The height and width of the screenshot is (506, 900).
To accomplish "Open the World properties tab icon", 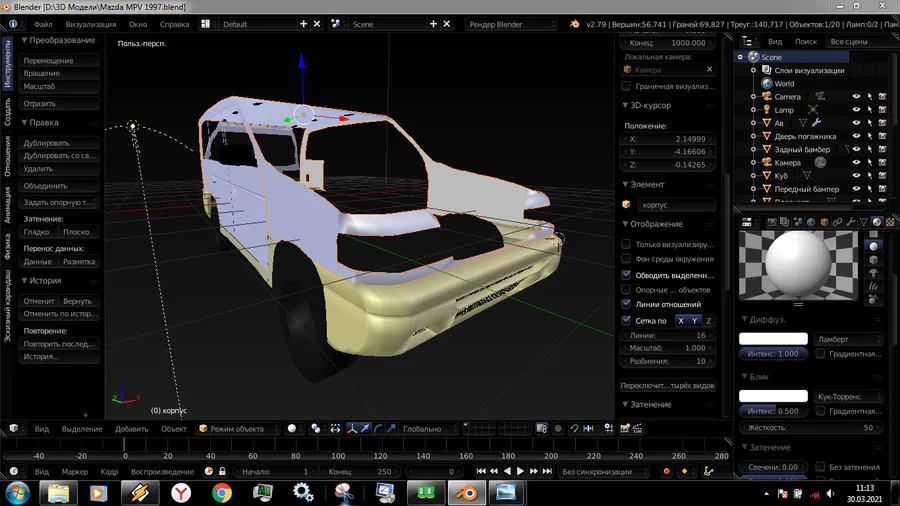I will coord(811,222).
